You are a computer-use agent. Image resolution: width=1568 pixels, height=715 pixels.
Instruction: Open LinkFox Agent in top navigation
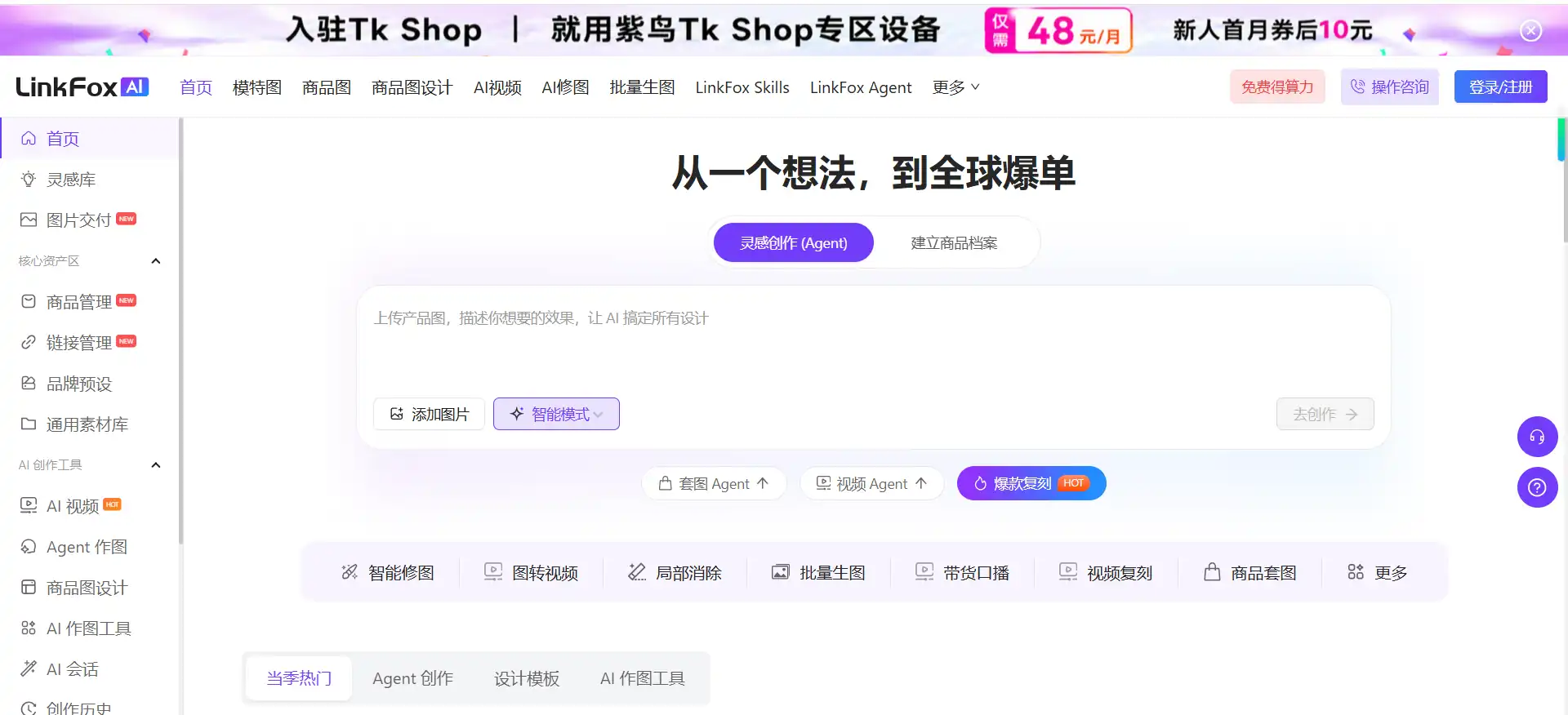(861, 87)
